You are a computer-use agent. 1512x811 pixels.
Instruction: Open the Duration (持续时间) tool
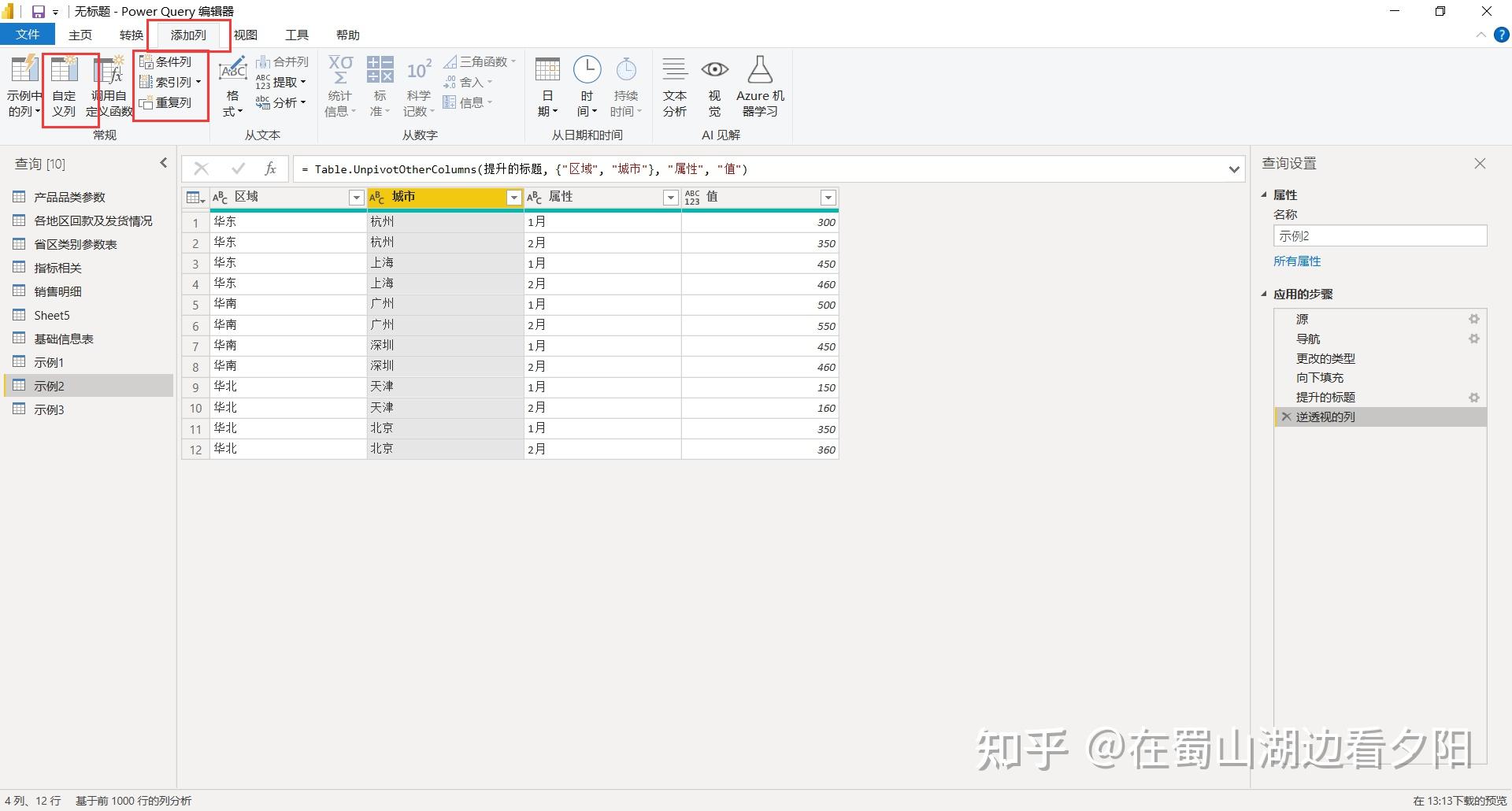coord(626,87)
